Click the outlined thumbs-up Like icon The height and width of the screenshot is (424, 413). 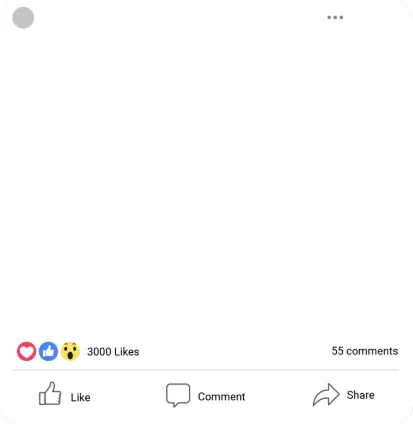50,394
